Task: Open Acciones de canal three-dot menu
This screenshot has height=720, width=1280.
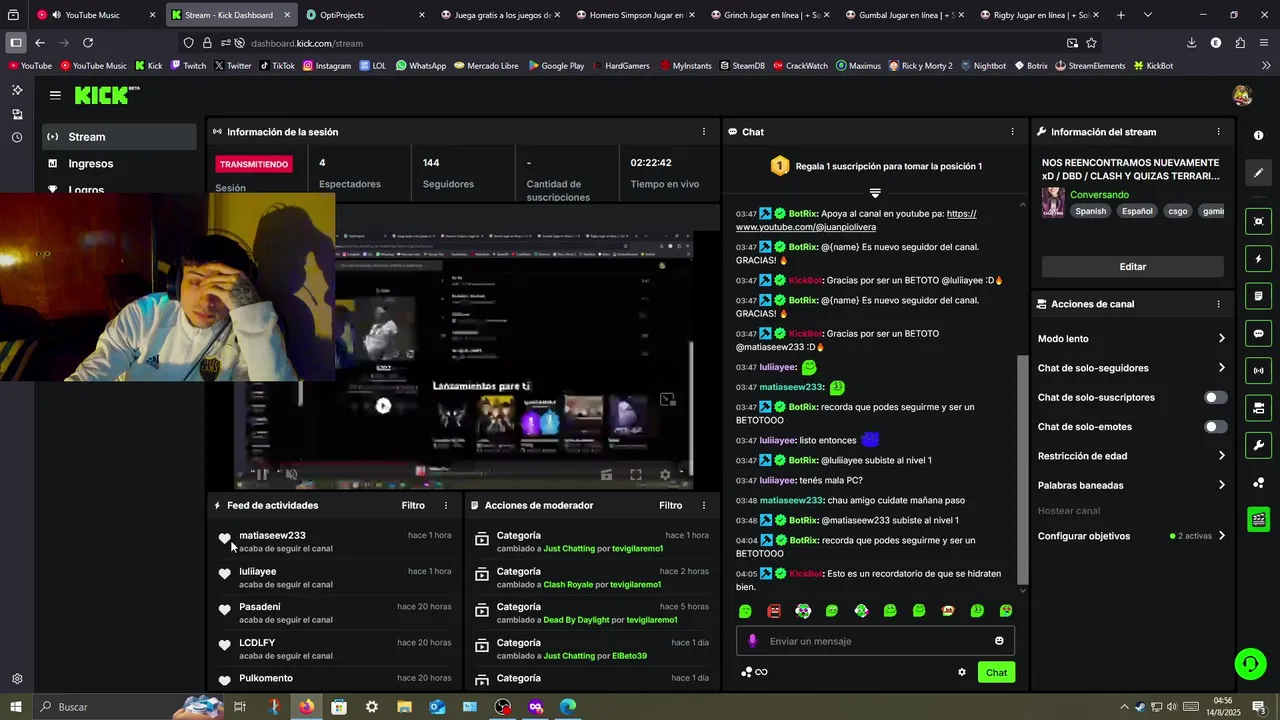Action: point(1218,304)
